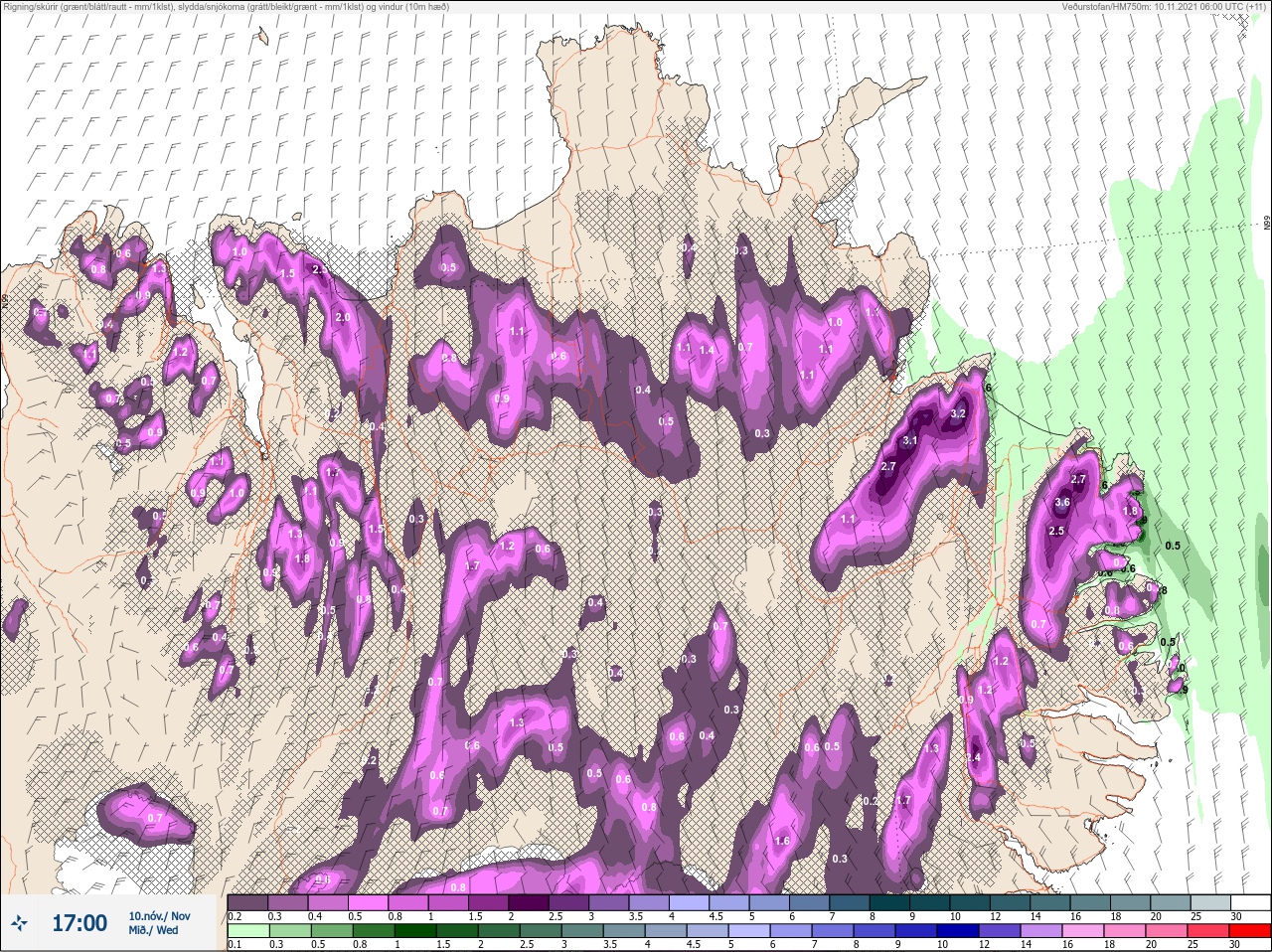Pick the pale green first rain legend swatch
Image resolution: width=1272 pixels, height=952 pixels.
point(247,932)
